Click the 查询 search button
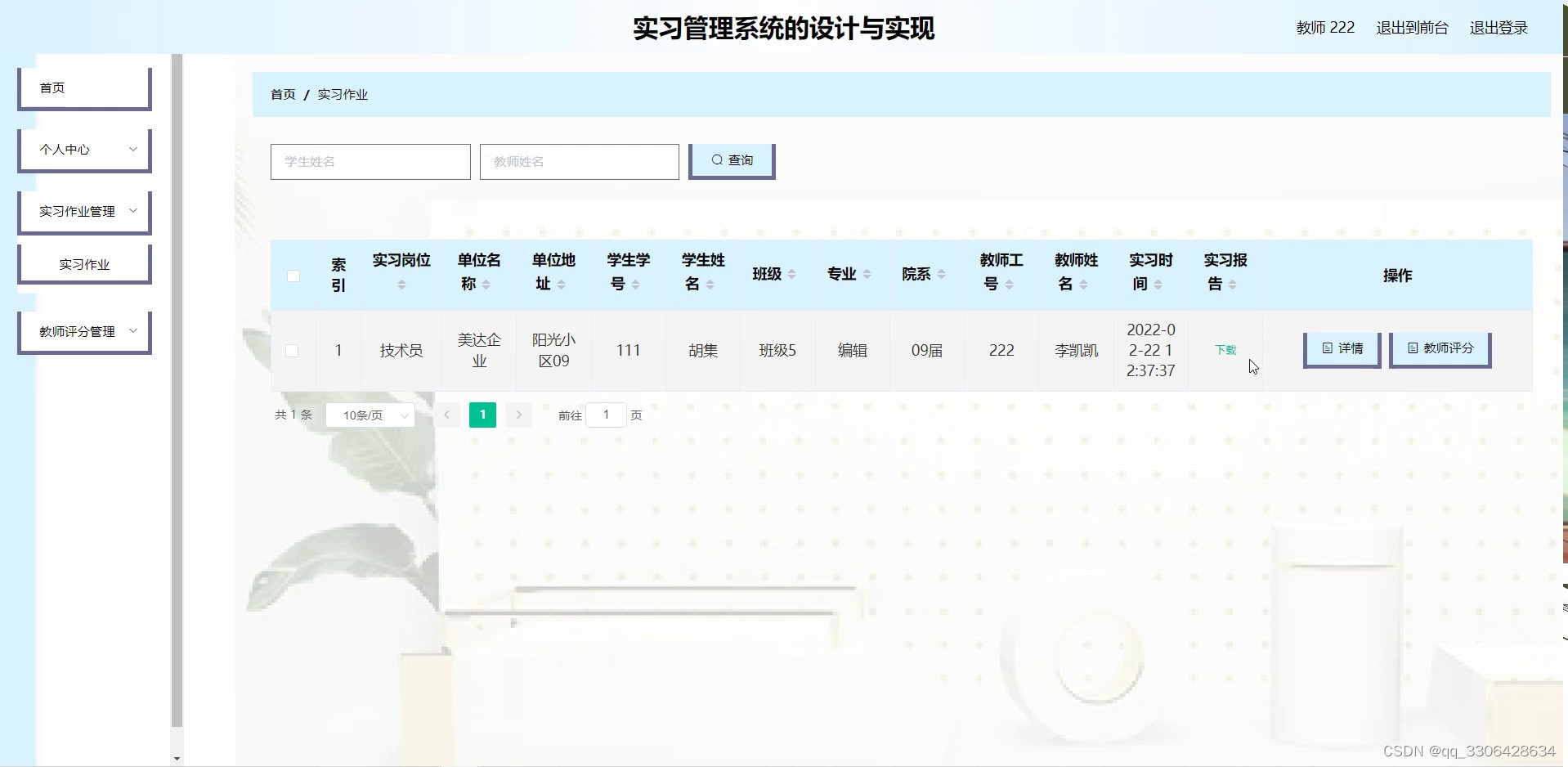 click(732, 161)
